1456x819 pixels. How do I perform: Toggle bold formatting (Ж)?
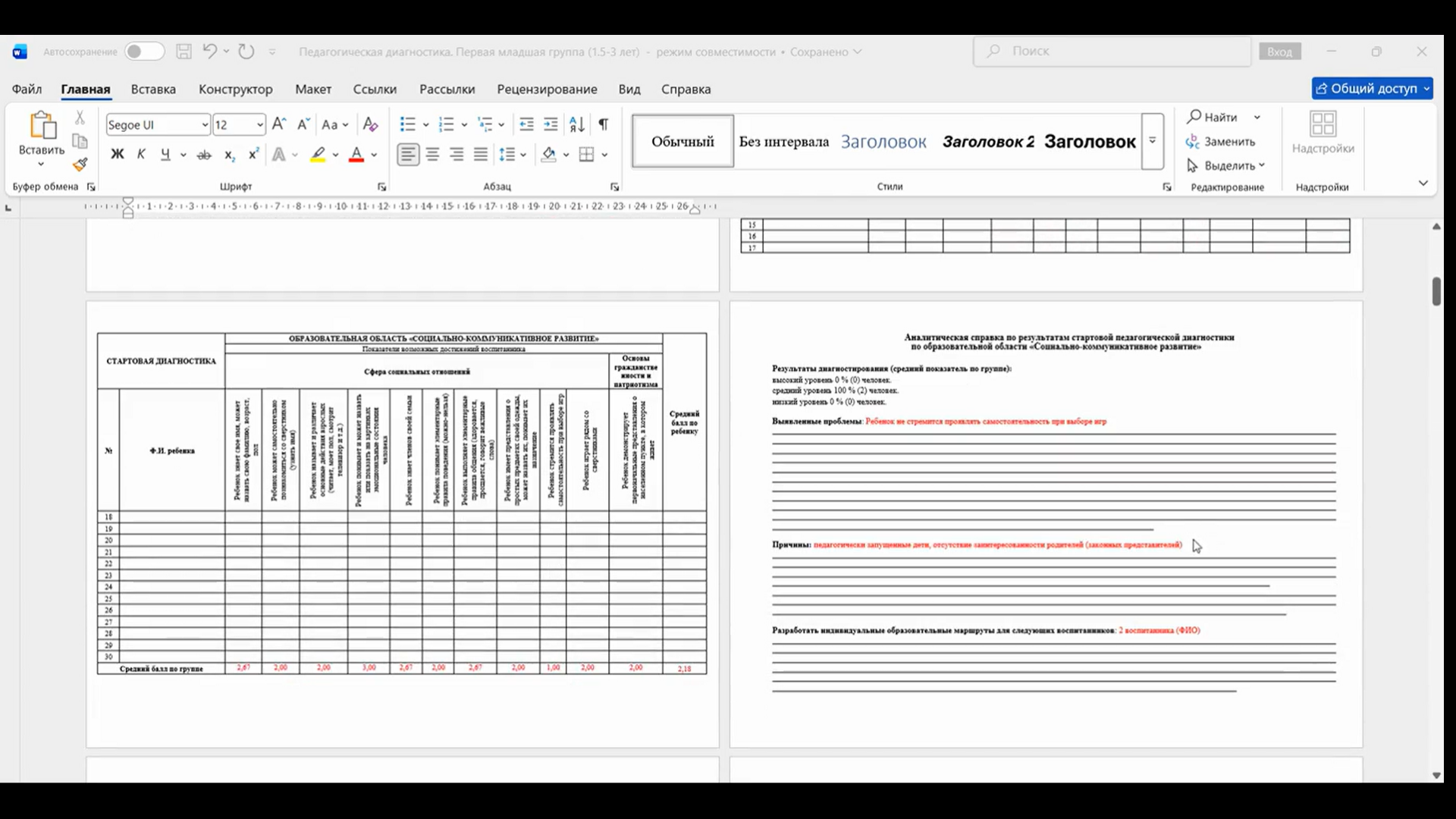(117, 155)
